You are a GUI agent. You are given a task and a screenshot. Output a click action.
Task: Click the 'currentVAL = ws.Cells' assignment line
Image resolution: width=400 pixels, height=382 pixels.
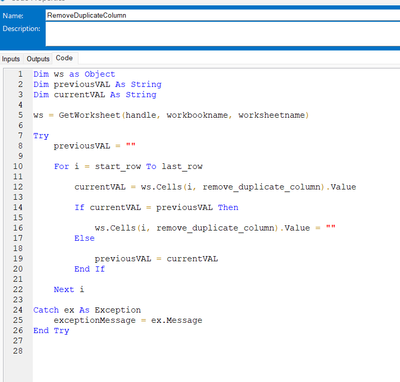[x=215, y=187]
